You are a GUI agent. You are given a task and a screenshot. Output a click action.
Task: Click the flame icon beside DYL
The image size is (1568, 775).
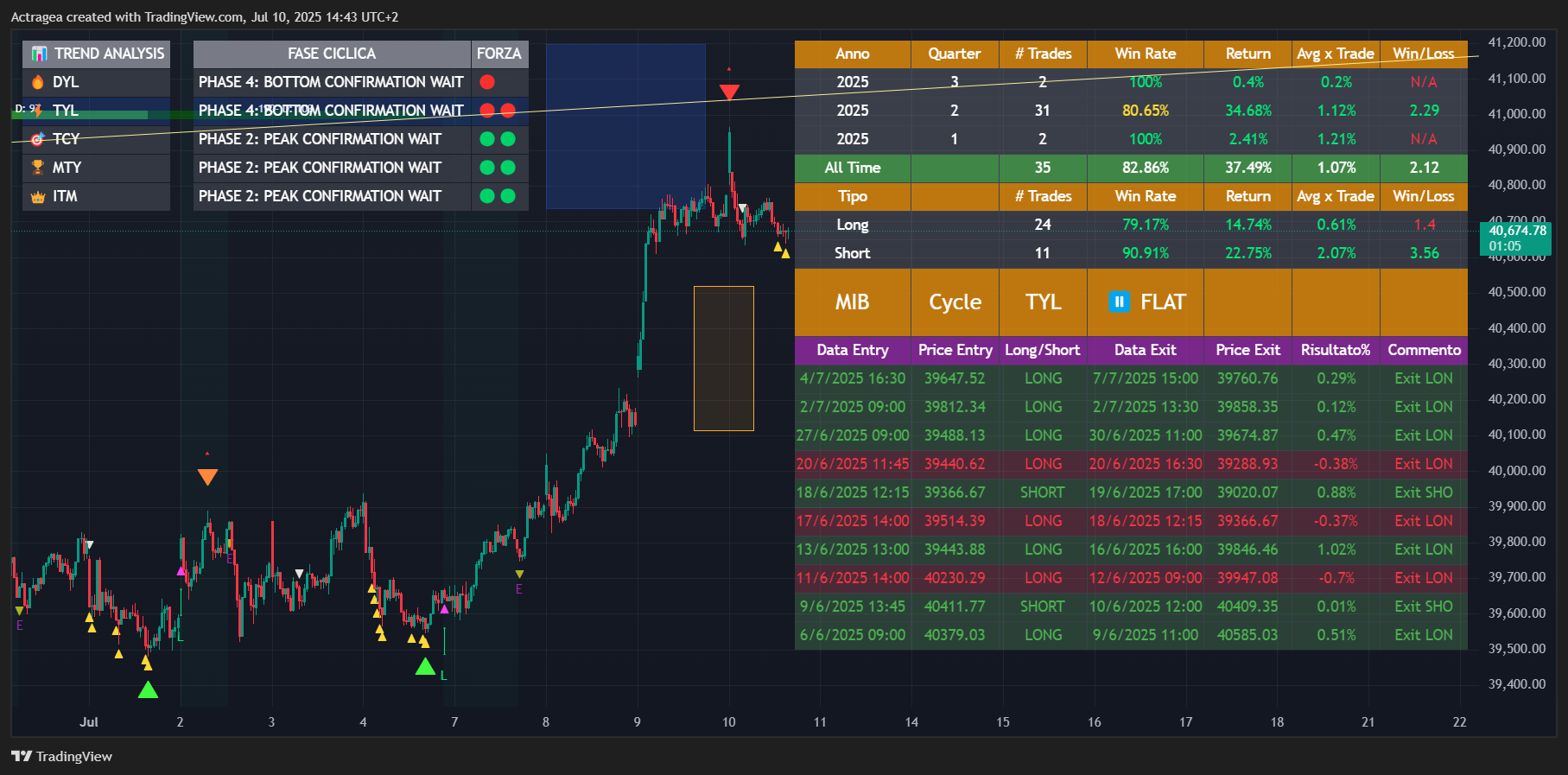tap(38, 82)
